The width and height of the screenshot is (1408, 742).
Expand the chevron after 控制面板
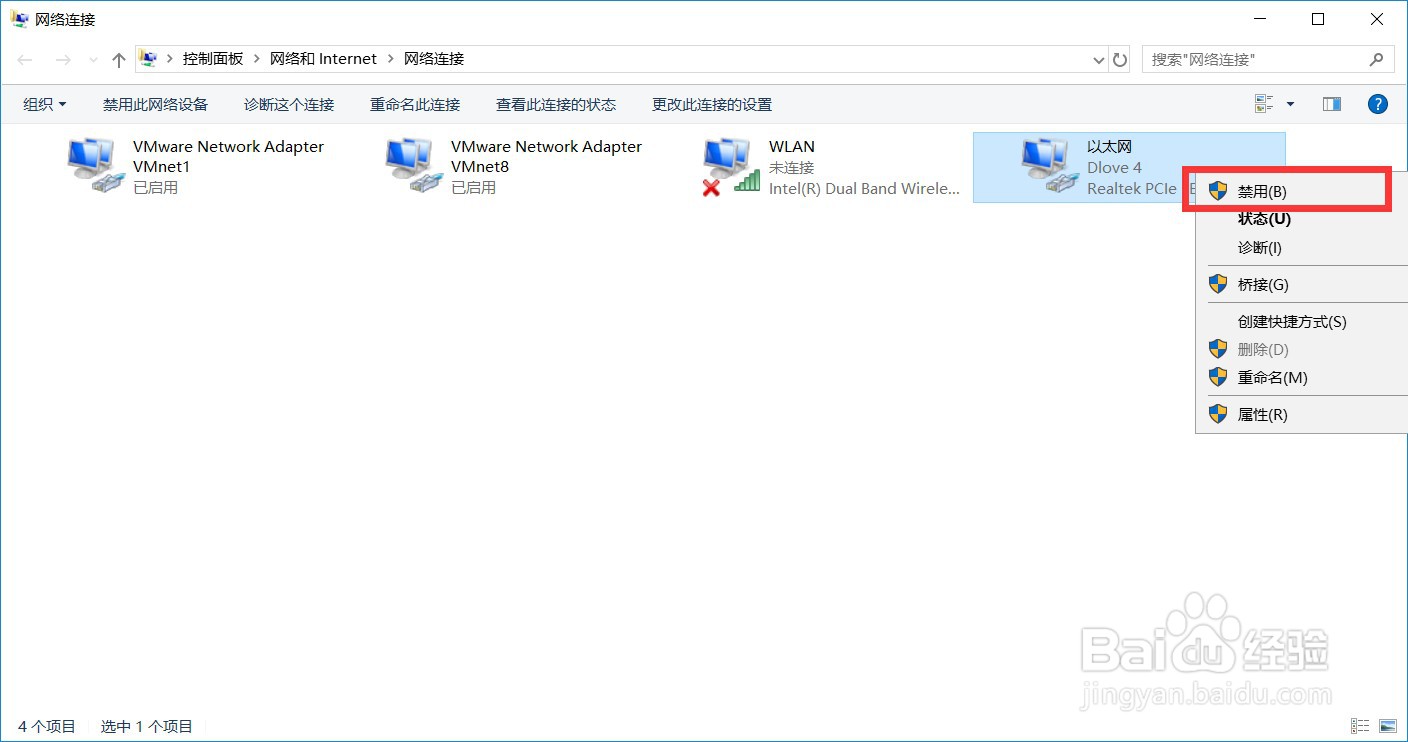pos(257,59)
